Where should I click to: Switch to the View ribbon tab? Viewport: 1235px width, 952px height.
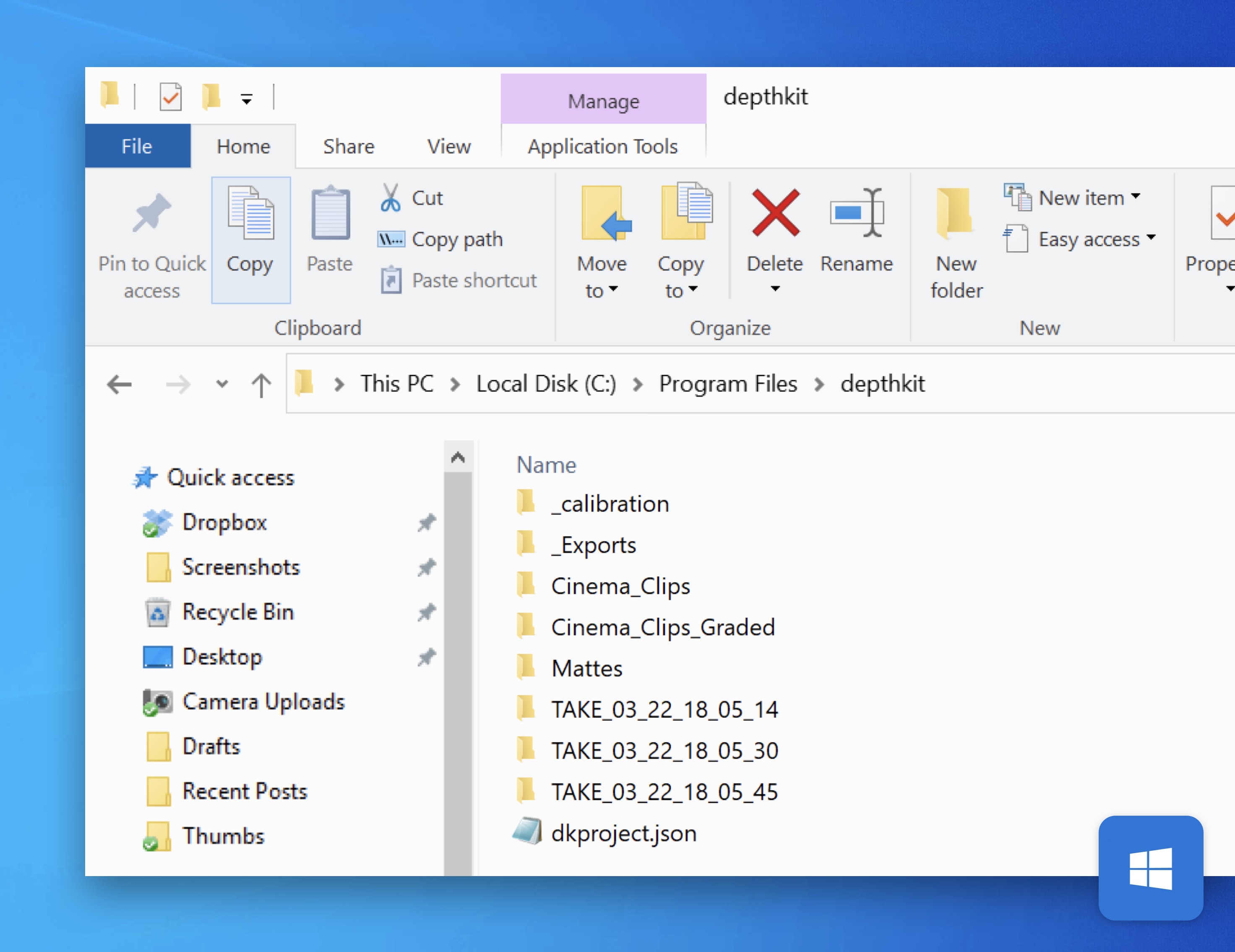pyautogui.click(x=448, y=146)
